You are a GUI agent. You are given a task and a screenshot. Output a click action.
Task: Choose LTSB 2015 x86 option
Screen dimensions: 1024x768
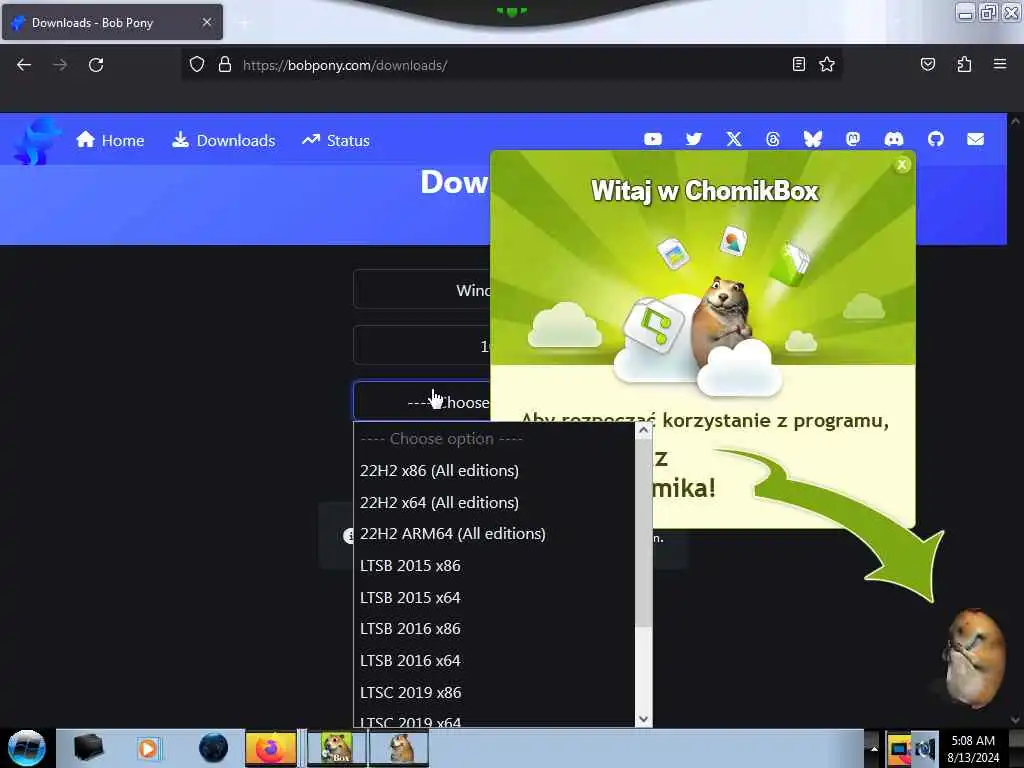coord(494,566)
